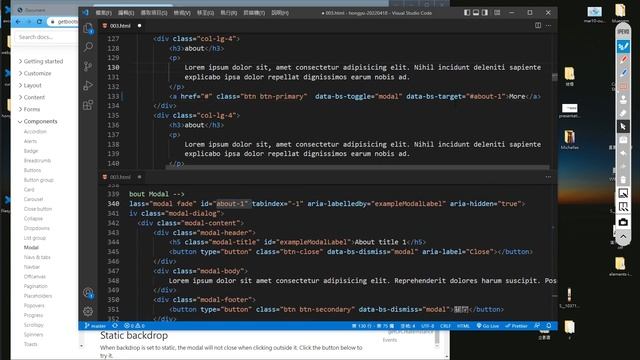The height and width of the screenshot is (360, 640).
Task: Click the master branch indicator in status bar
Action: point(95,326)
